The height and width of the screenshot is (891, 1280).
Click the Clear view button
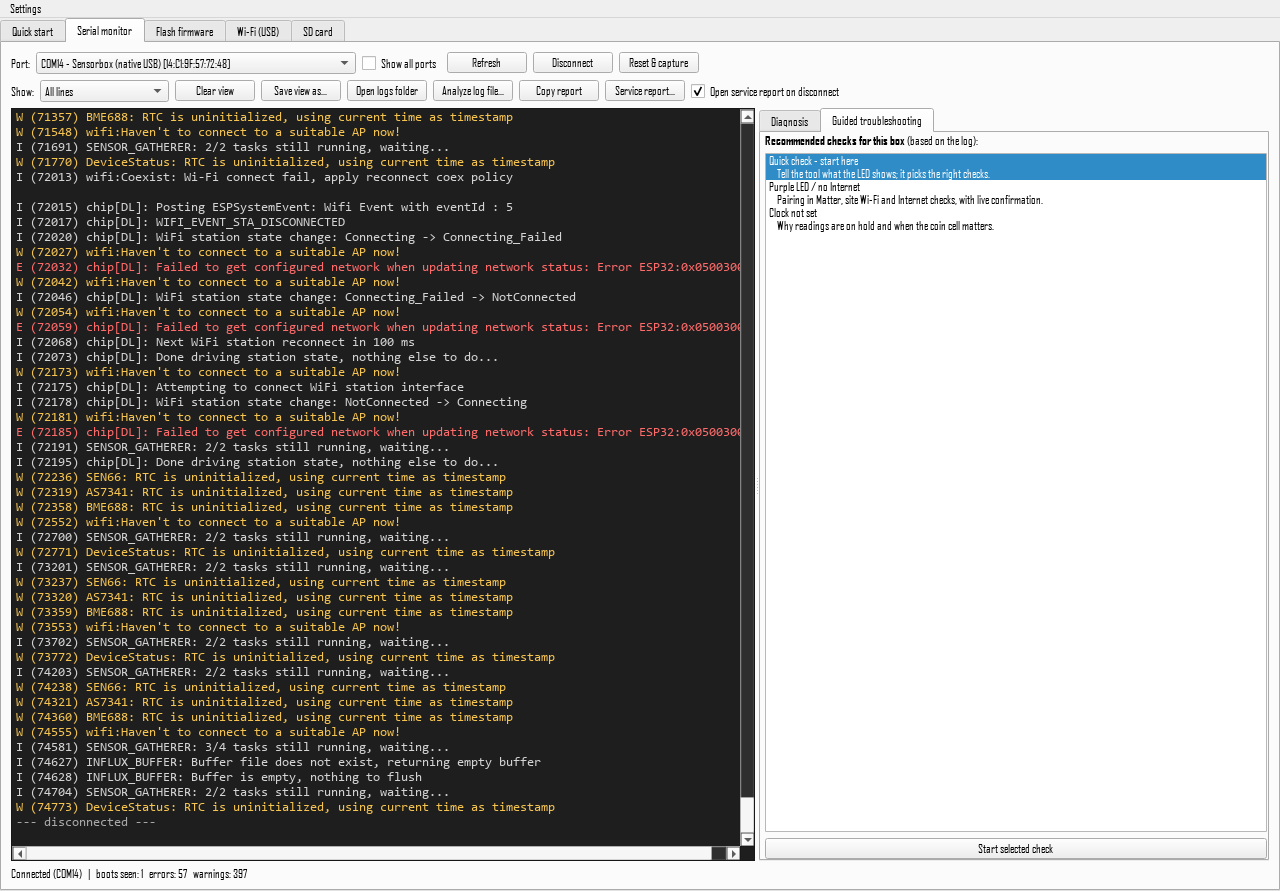coord(215,91)
